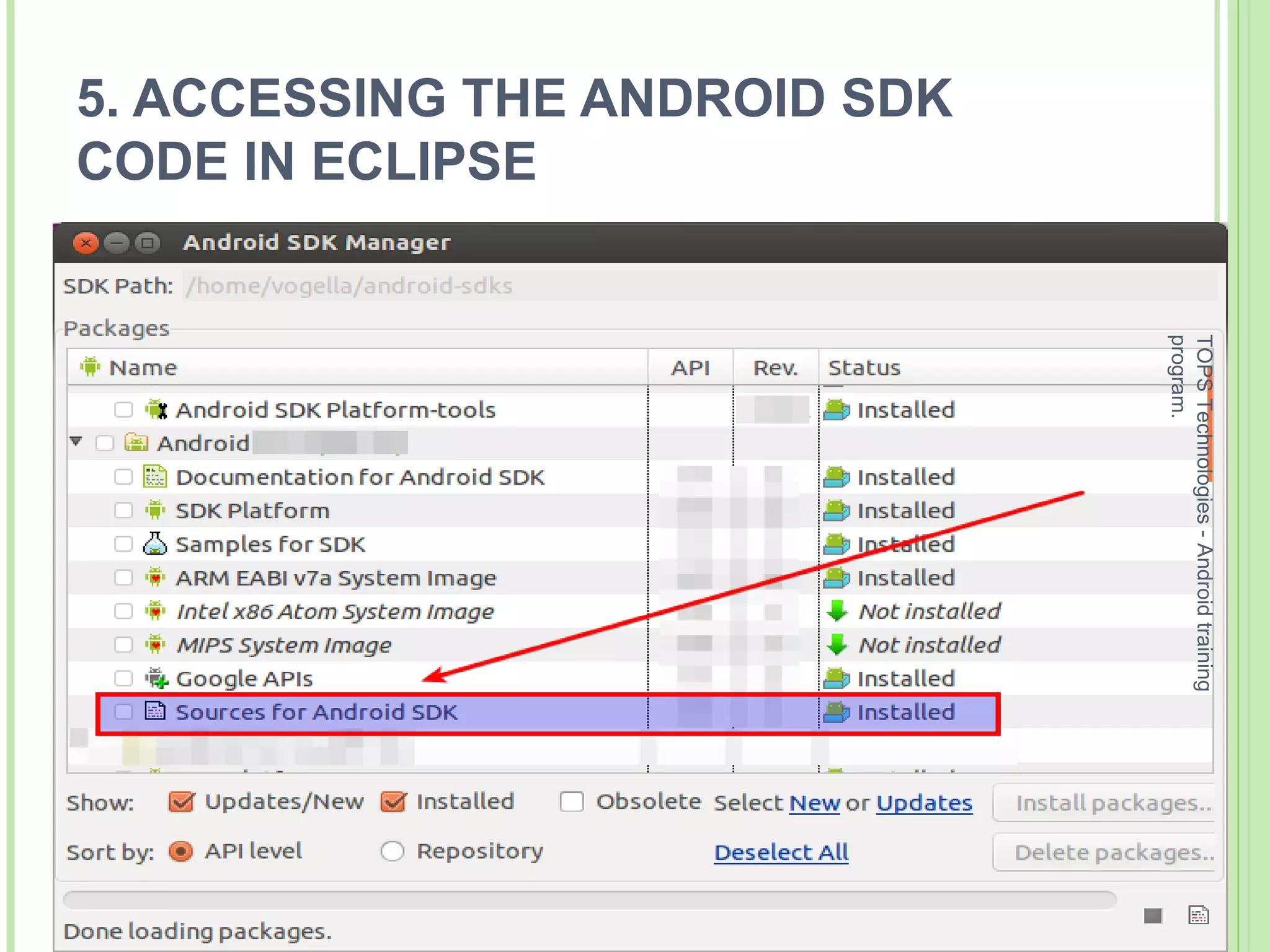Viewport: 1270px width, 952px height.
Task: Check the Sources for Android SDK checkbox
Action: point(123,712)
